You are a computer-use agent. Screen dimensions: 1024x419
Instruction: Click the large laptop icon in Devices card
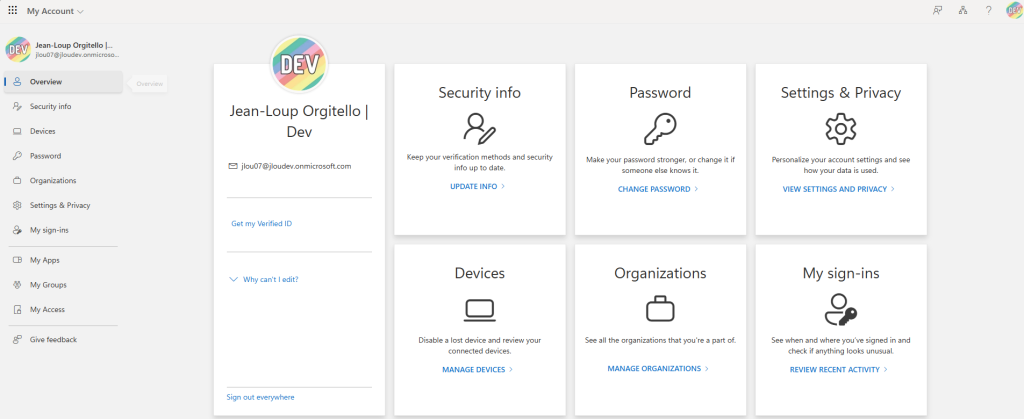point(479,310)
